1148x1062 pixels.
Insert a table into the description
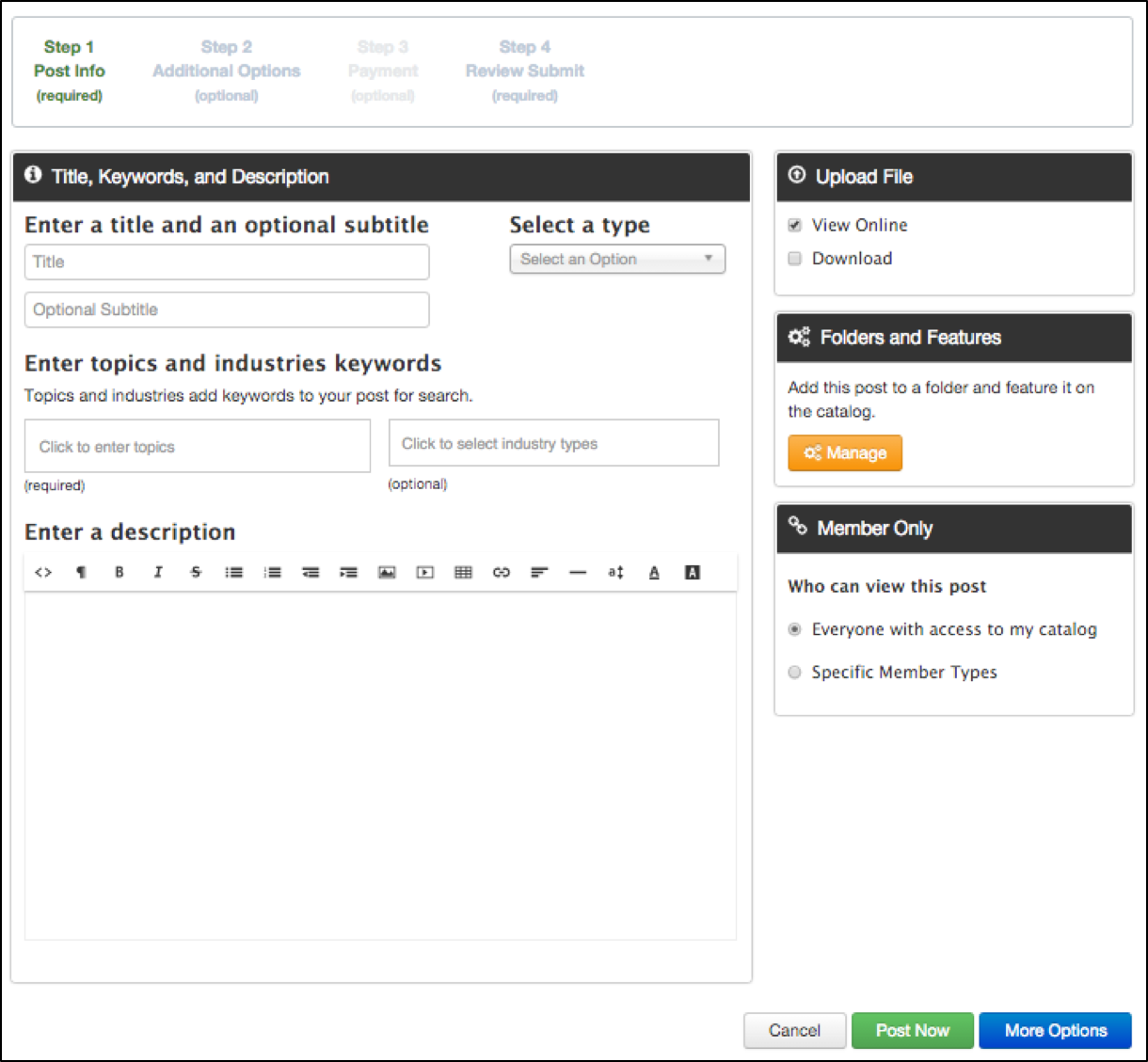point(463,572)
